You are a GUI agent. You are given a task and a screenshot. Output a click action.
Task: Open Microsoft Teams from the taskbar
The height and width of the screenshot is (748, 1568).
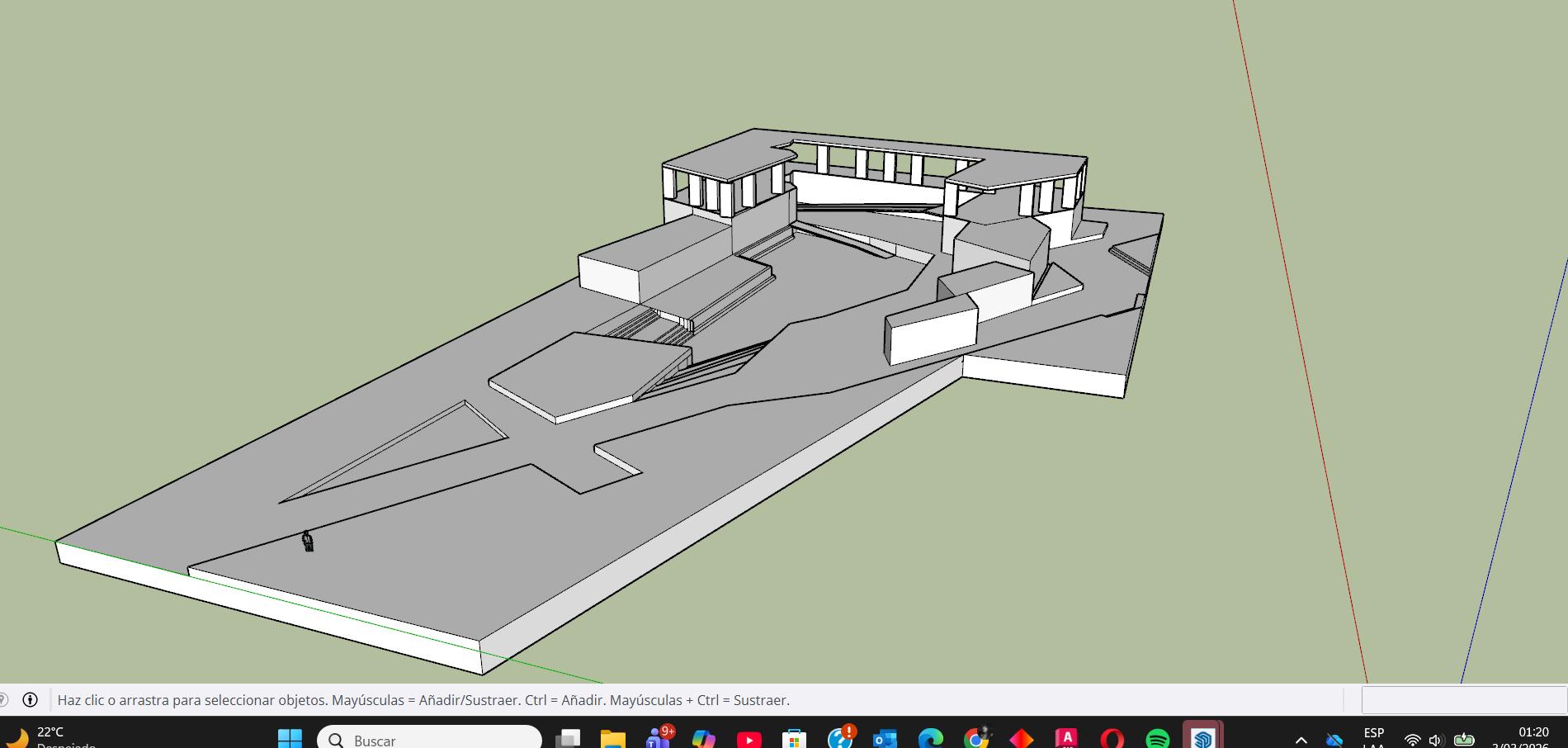(x=659, y=738)
